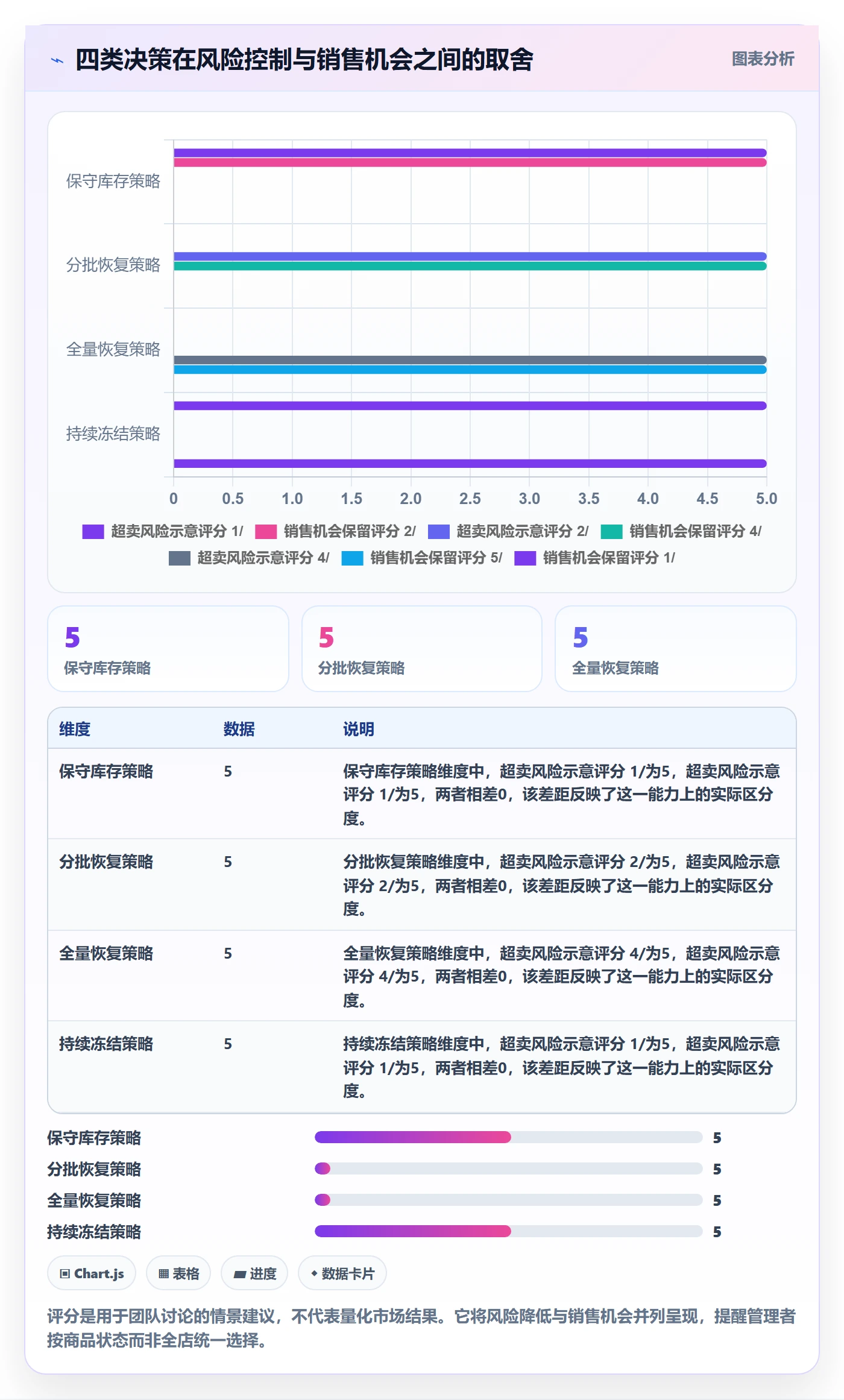This screenshot has width=844, height=1400.
Task: Toggle legend item 超卖风险示意评分 4/
Action: [x=249, y=558]
